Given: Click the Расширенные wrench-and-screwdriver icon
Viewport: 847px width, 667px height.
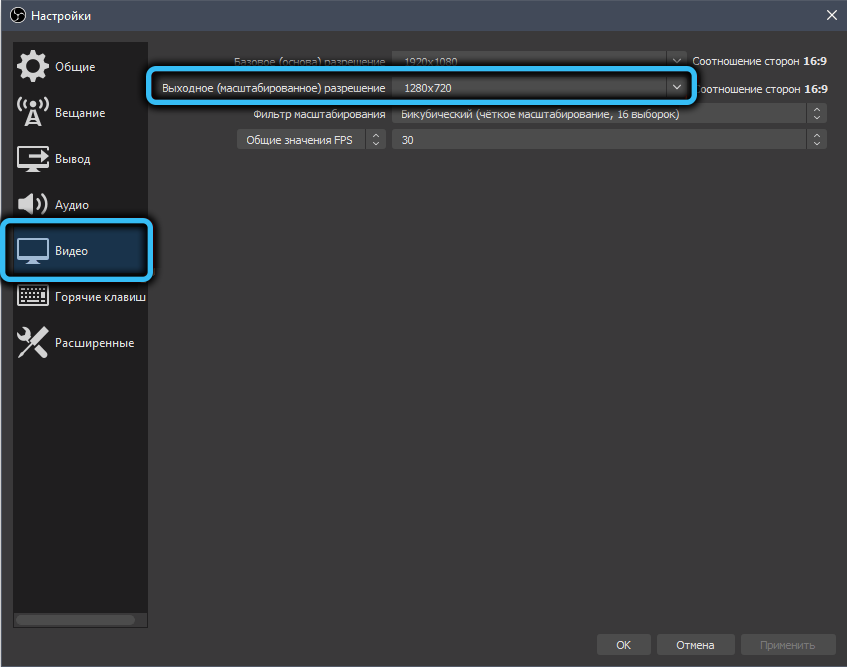Looking at the screenshot, I should click(33, 343).
